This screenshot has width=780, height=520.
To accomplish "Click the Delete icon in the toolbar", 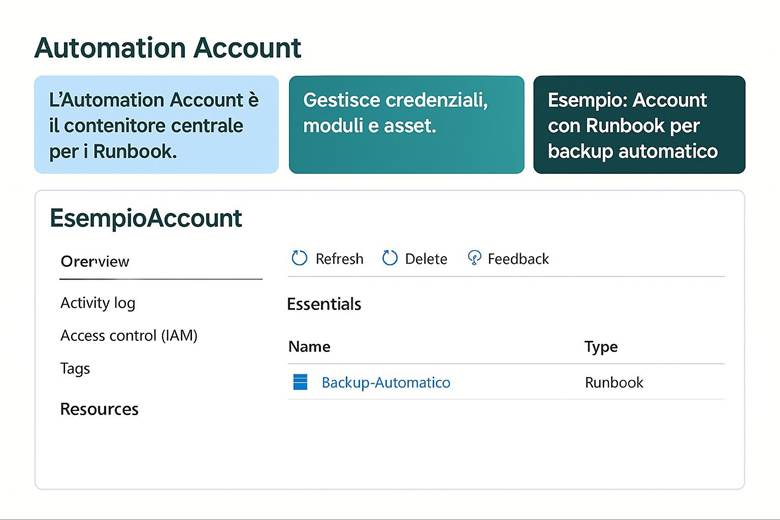I will pos(390,259).
